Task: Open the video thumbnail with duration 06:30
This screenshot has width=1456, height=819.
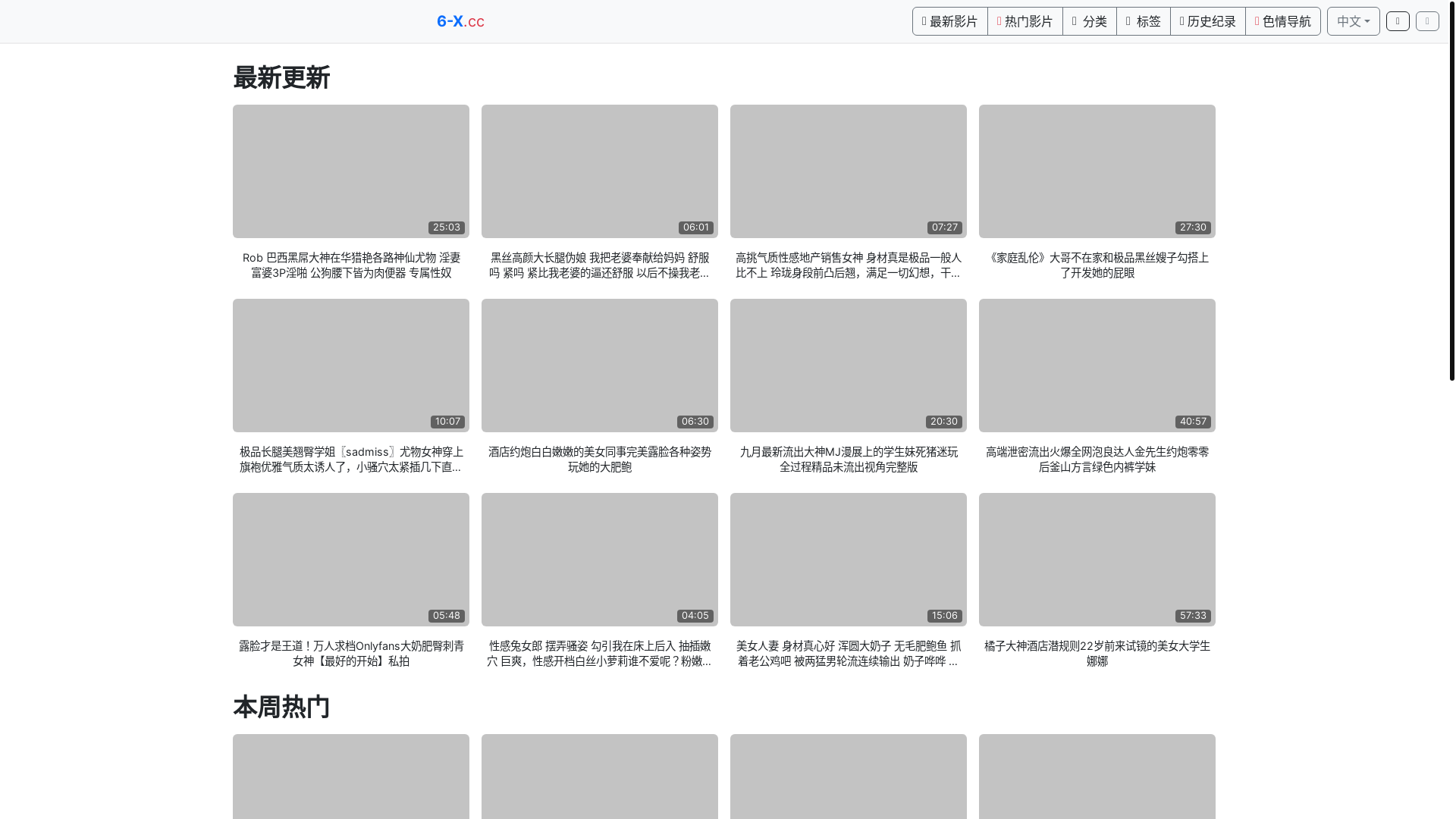Action: tap(600, 366)
